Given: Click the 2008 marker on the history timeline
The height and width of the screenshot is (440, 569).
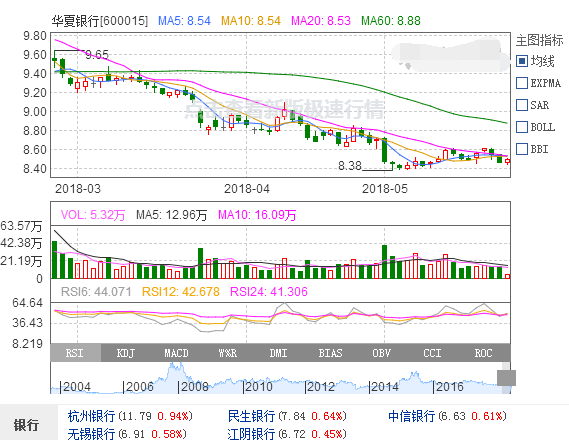Looking at the screenshot, I should 193,387.
